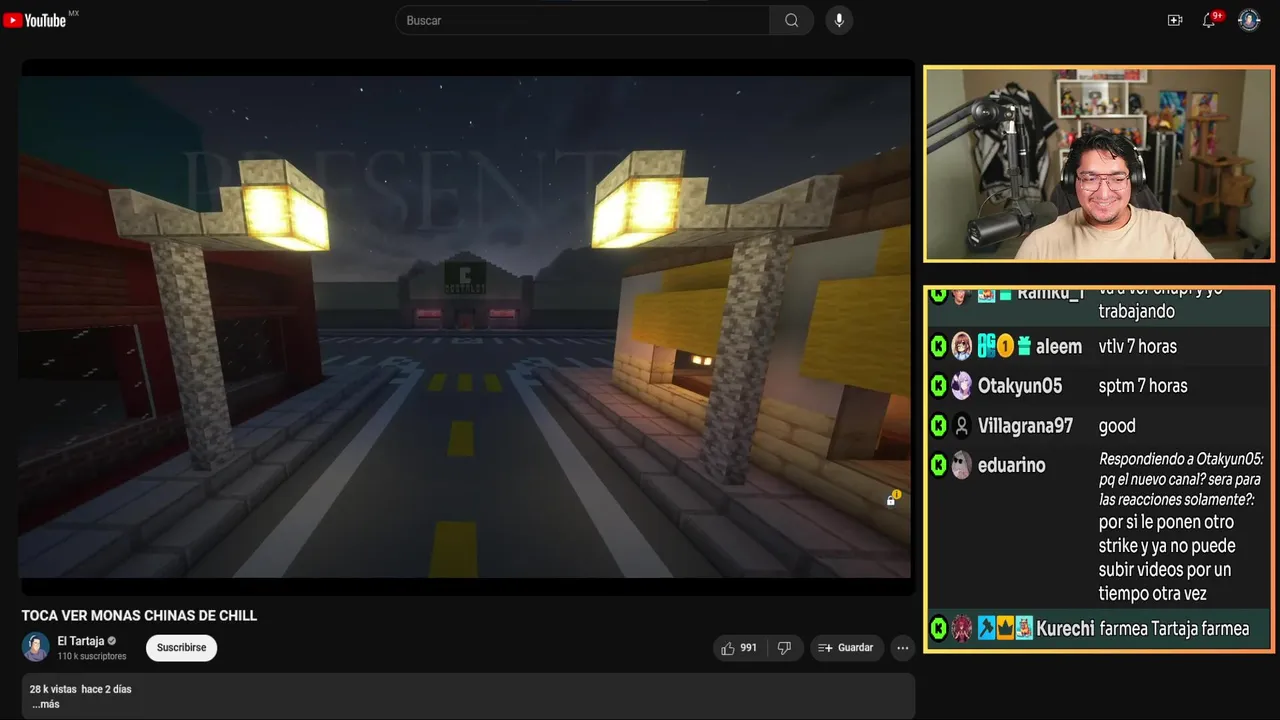Click Otakyun05 username in chat
The height and width of the screenshot is (720, 1280).
[1020, 386]
